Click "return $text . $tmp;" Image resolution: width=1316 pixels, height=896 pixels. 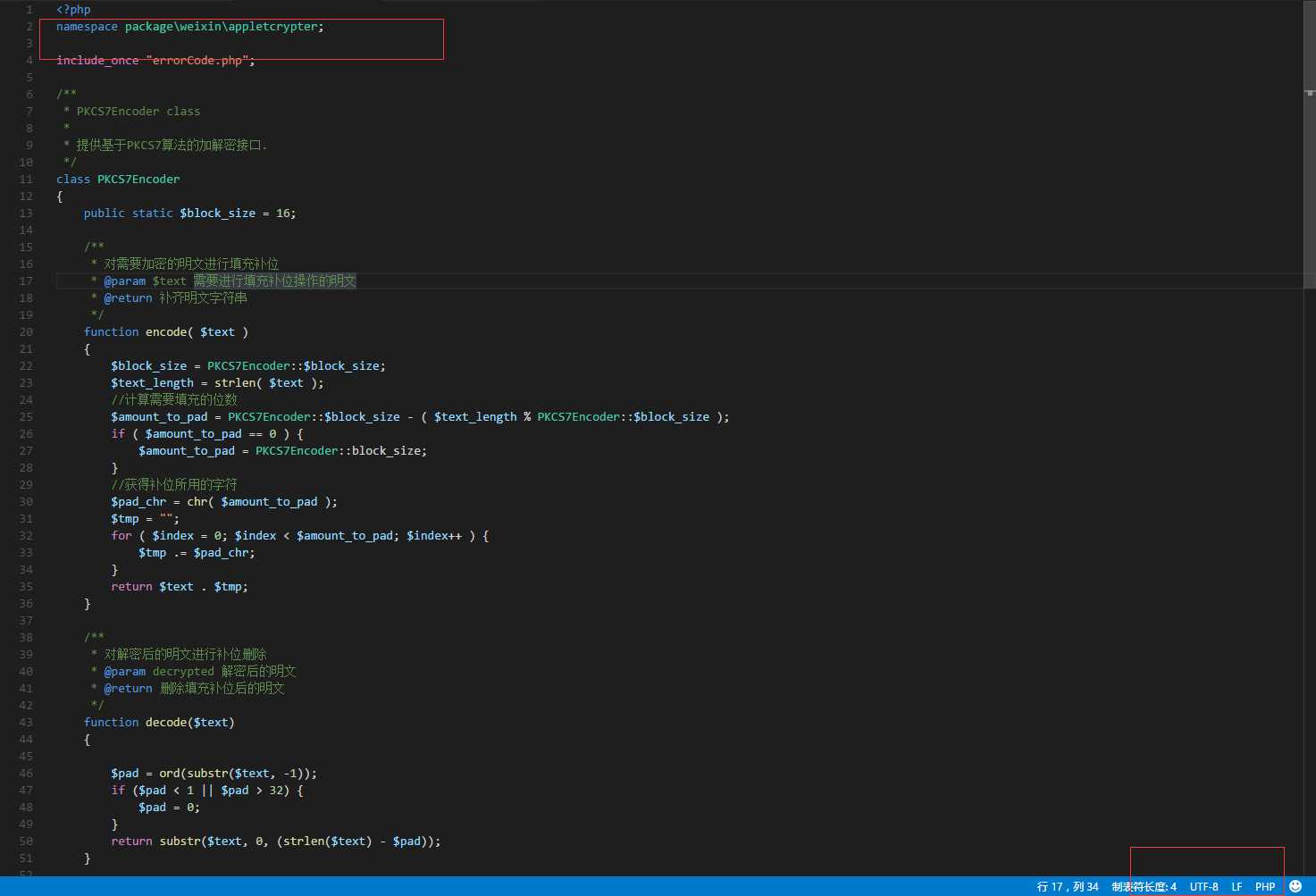click(180, 587)
